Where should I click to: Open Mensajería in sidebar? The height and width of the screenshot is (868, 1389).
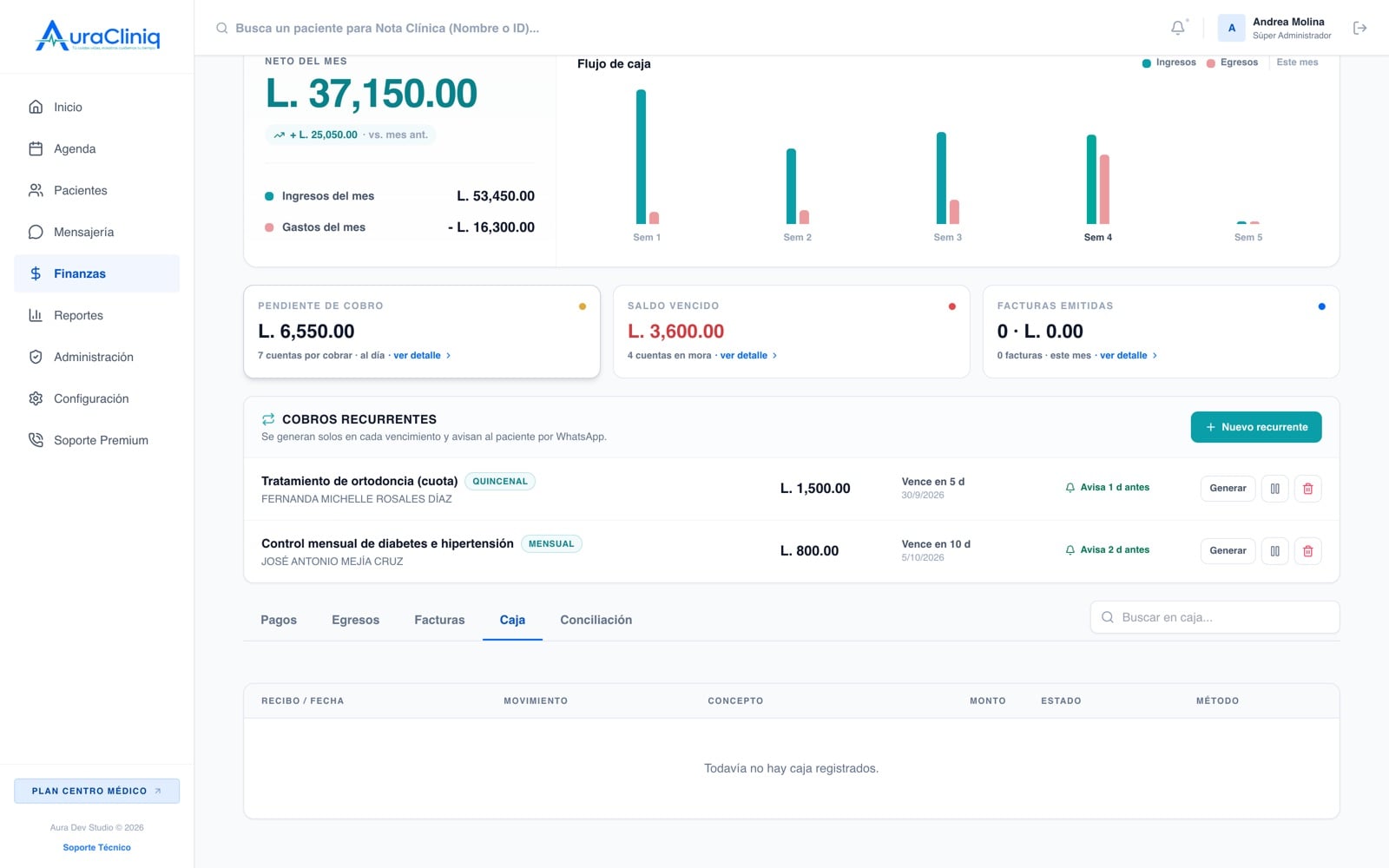[96, 232]
